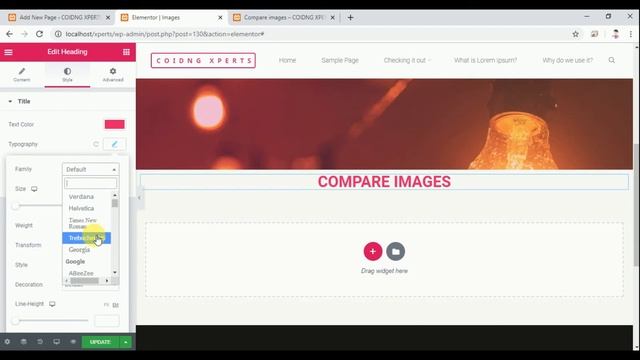Open the History icon

pyautogui.click(x=40, y=342)
